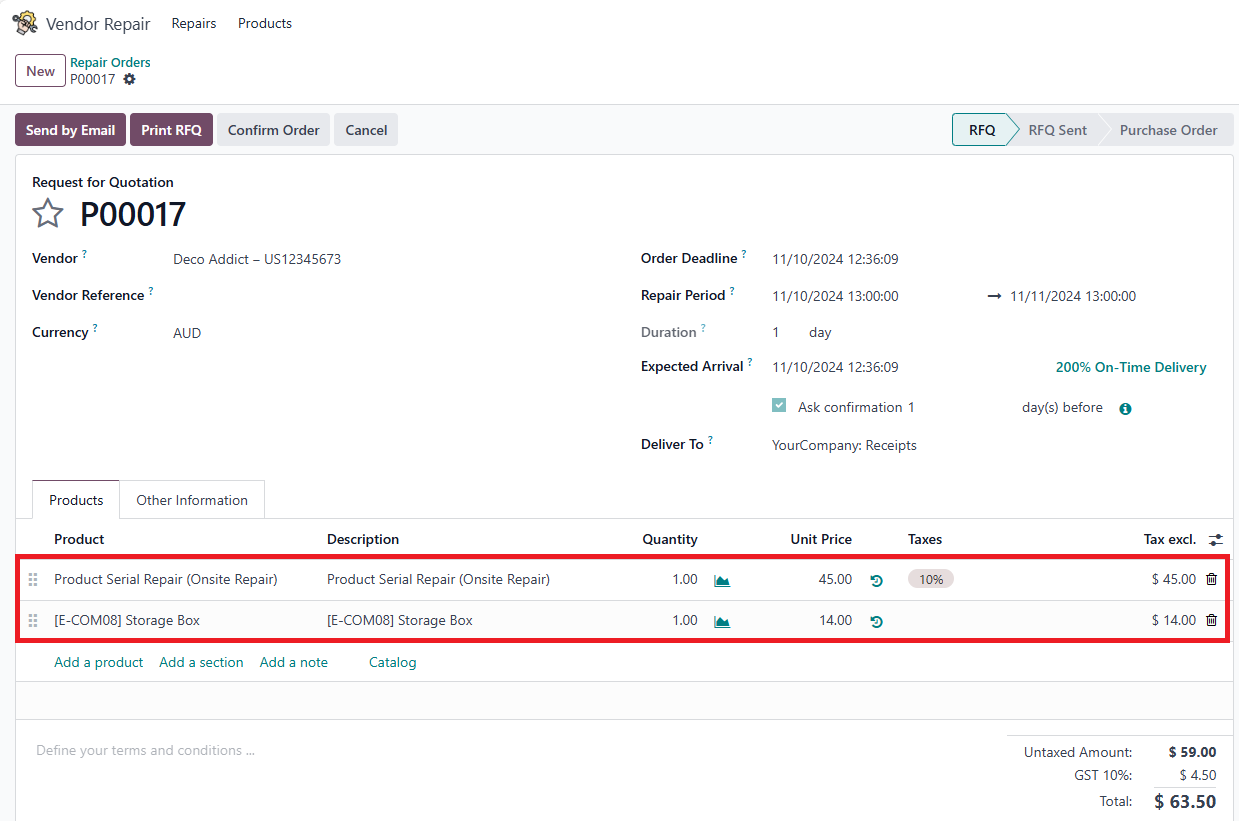Open the Products menu in top bar
The height and width of the screenshot is (821, 1239).
click(265, 23)
